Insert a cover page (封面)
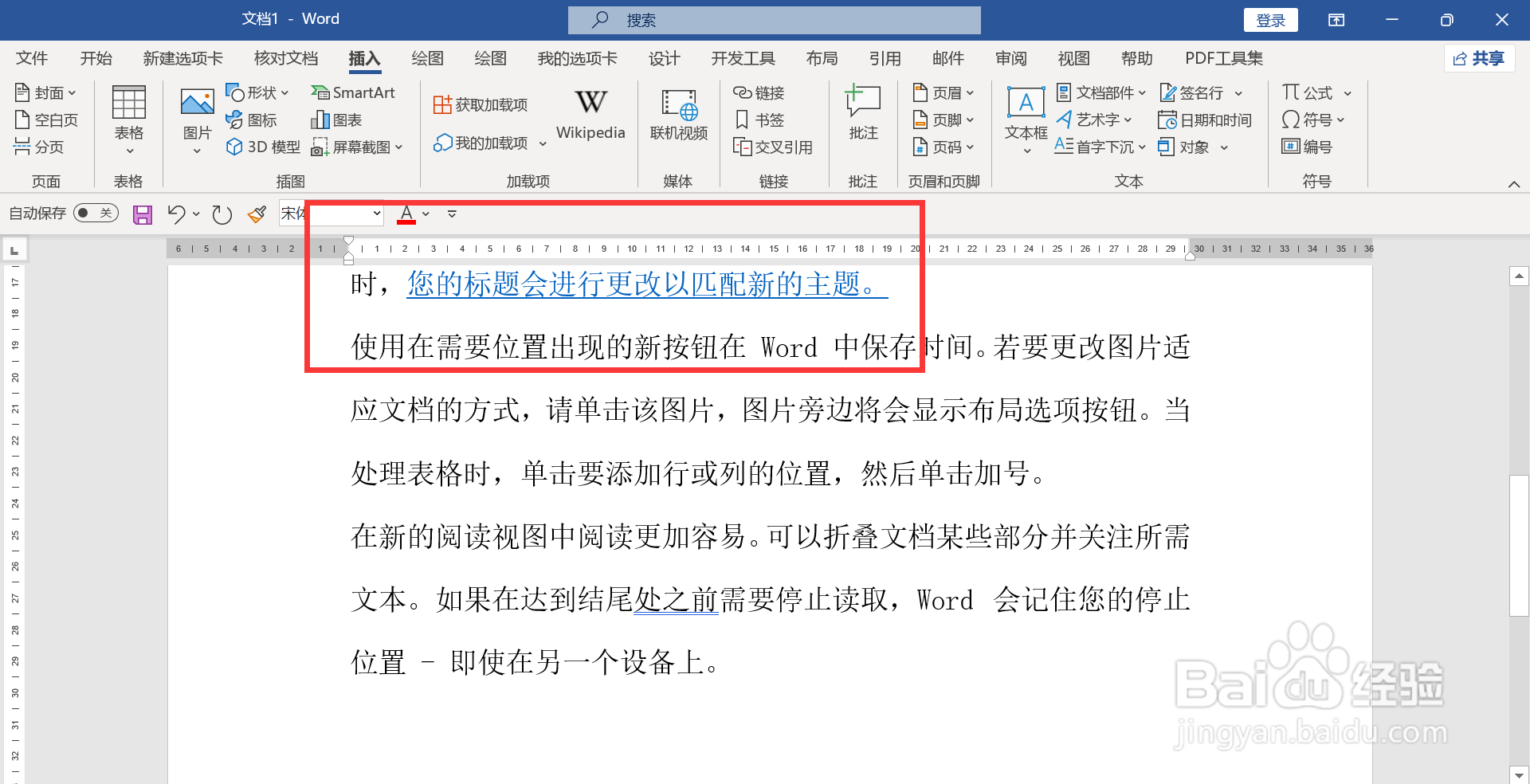The height and width of the screenshot is (784, 1530). (x=46, y=93)
